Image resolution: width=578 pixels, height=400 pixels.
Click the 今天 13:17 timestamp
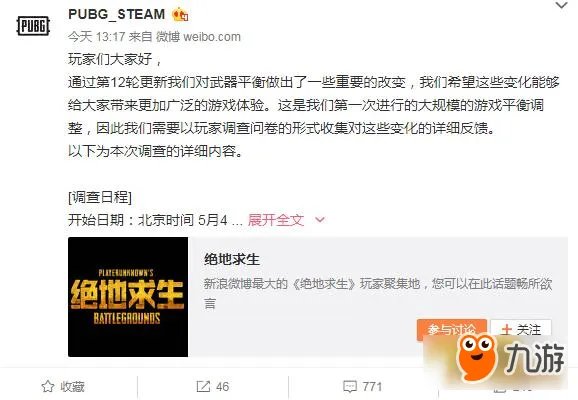tap(97, 36)
